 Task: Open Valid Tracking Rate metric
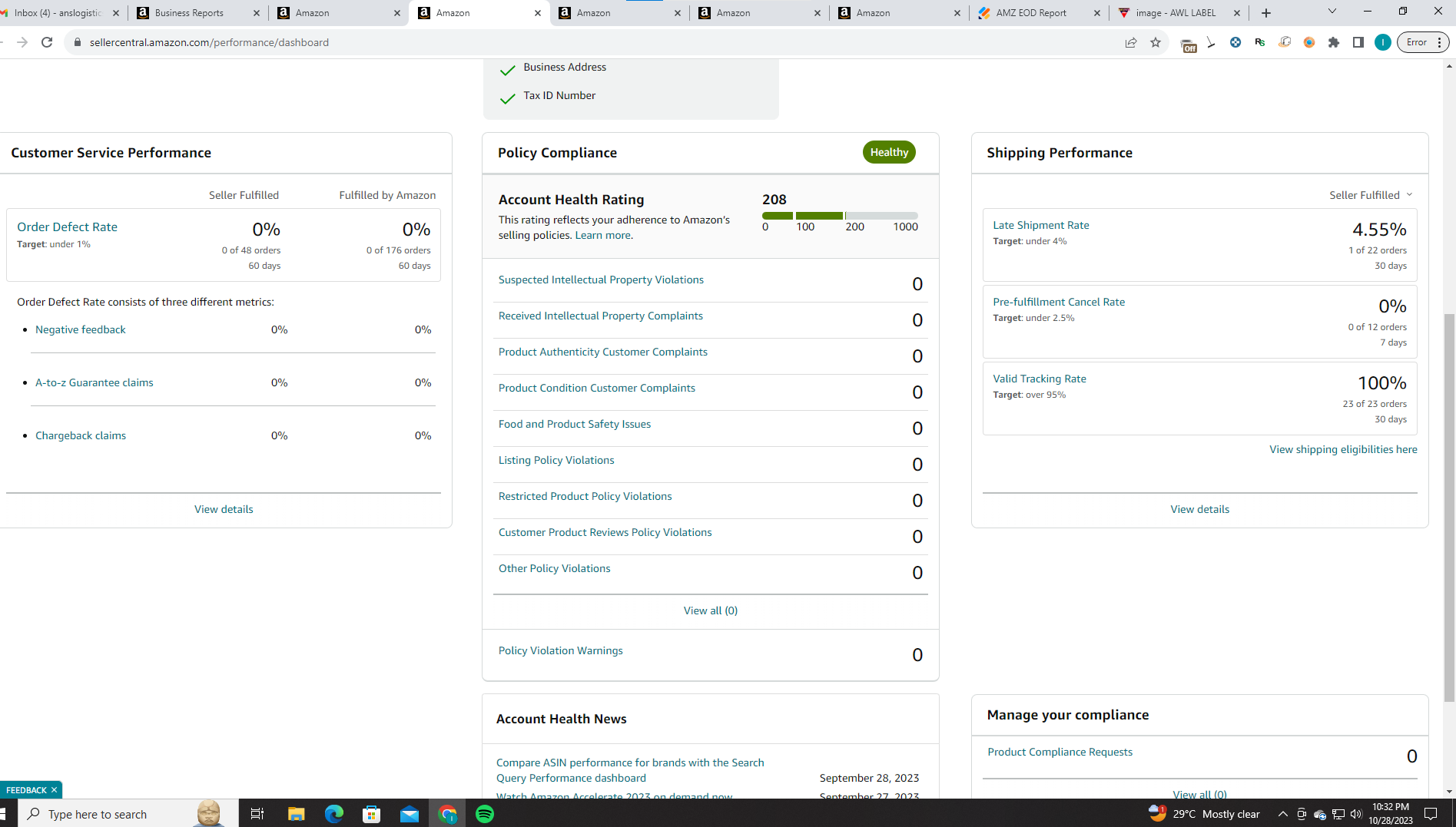tap(1039, 379)
